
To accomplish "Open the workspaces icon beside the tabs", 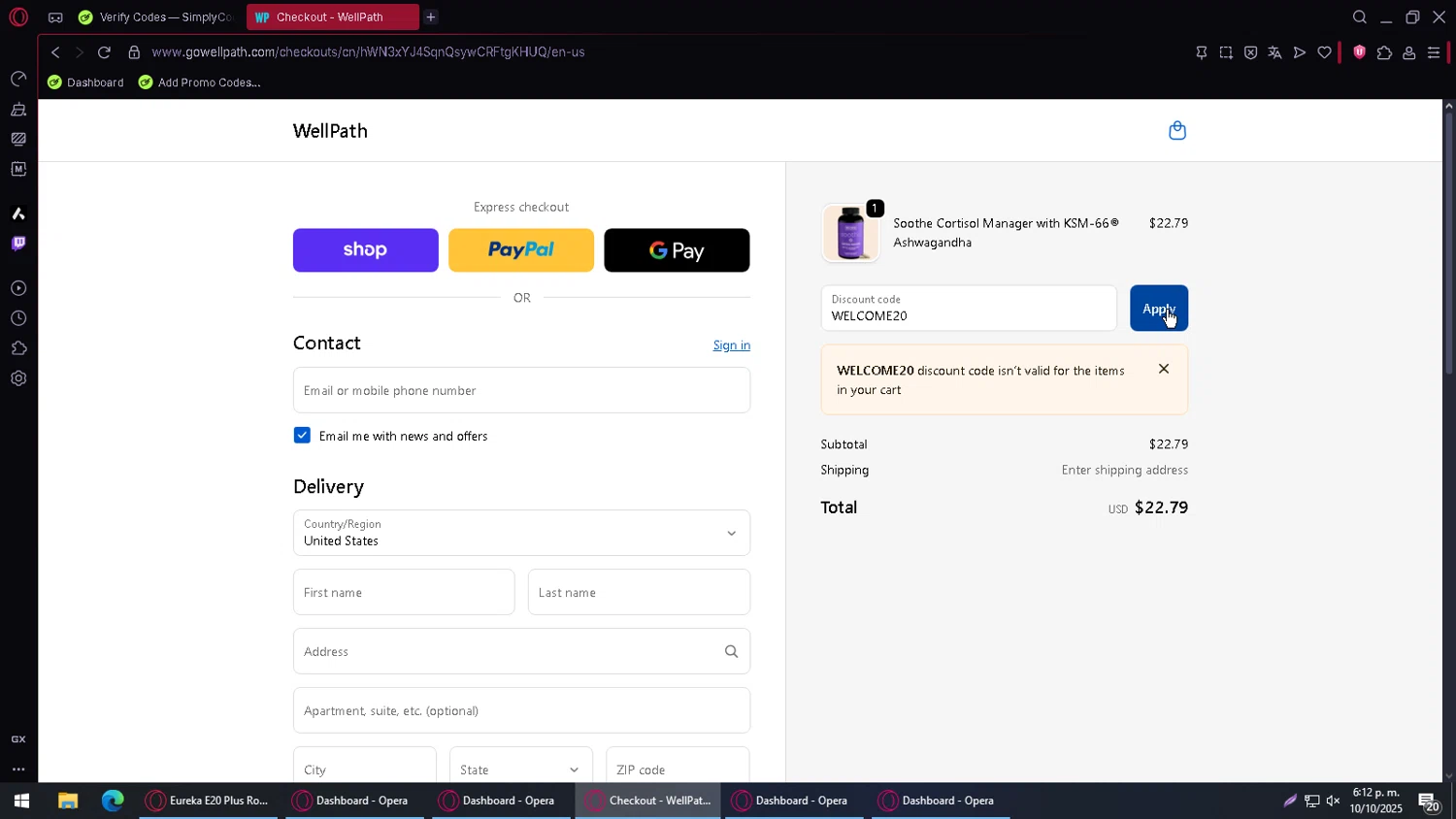I will [x=55, y=17].
